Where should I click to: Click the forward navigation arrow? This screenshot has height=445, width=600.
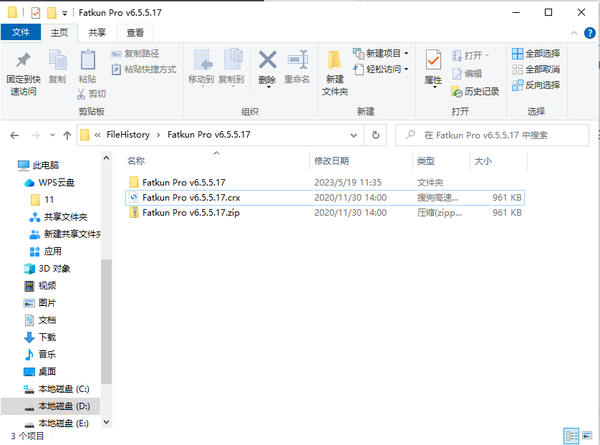[x=36, y=135]
